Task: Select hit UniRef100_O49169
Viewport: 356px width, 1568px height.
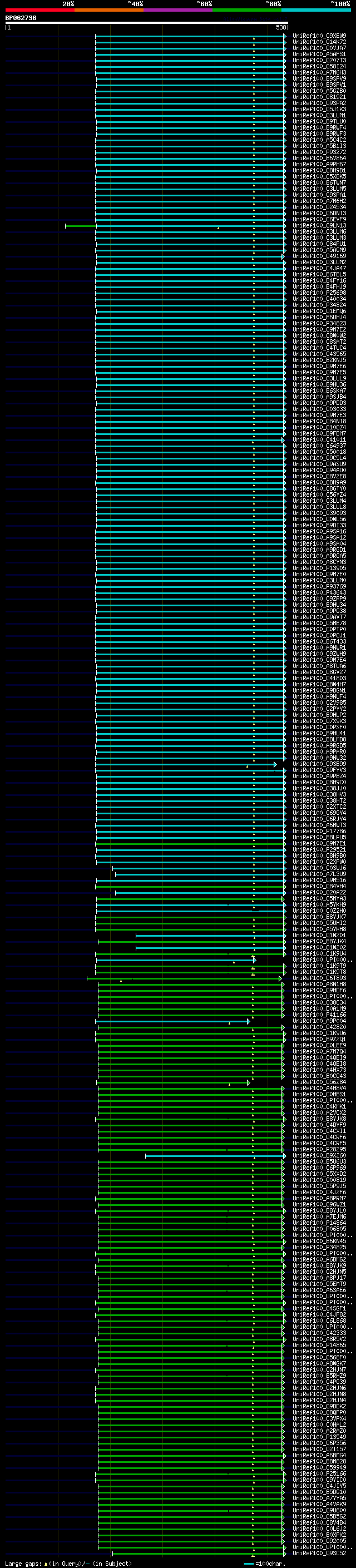Action: [x=319, y=256]
